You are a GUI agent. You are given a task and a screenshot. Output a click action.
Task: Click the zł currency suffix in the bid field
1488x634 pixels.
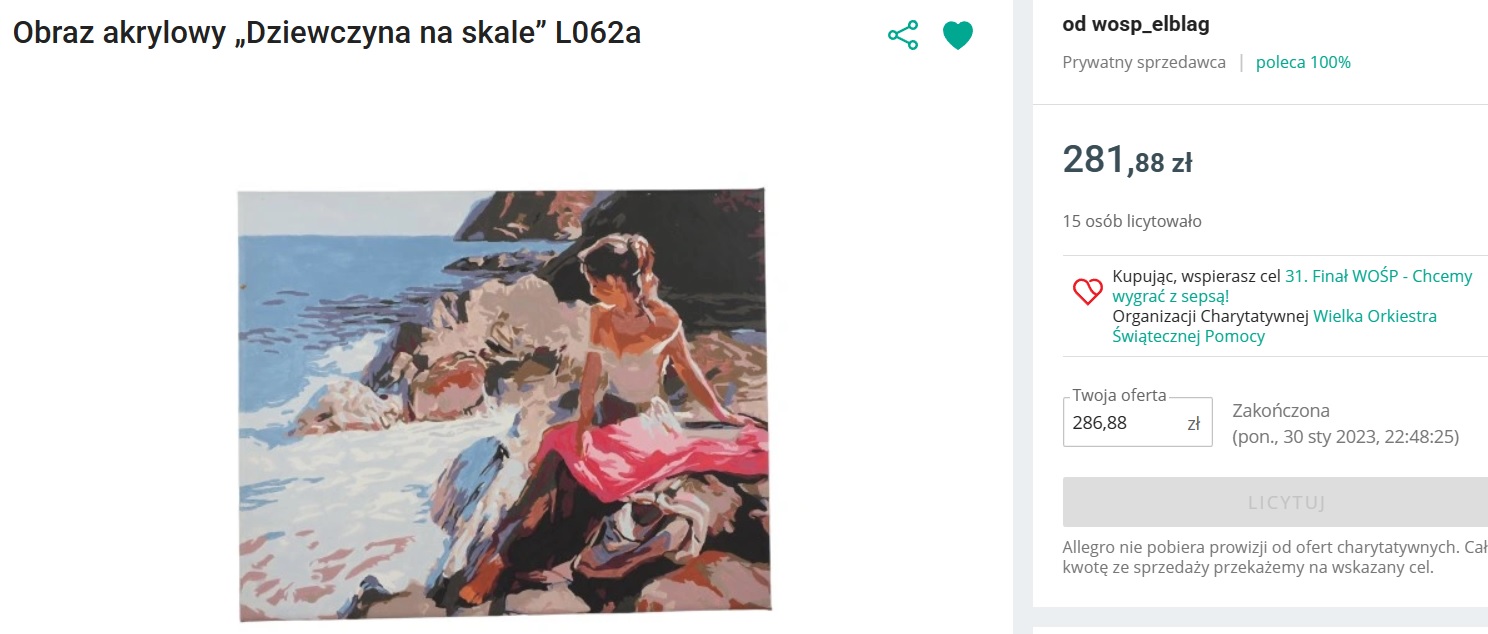click(1193, 423)
